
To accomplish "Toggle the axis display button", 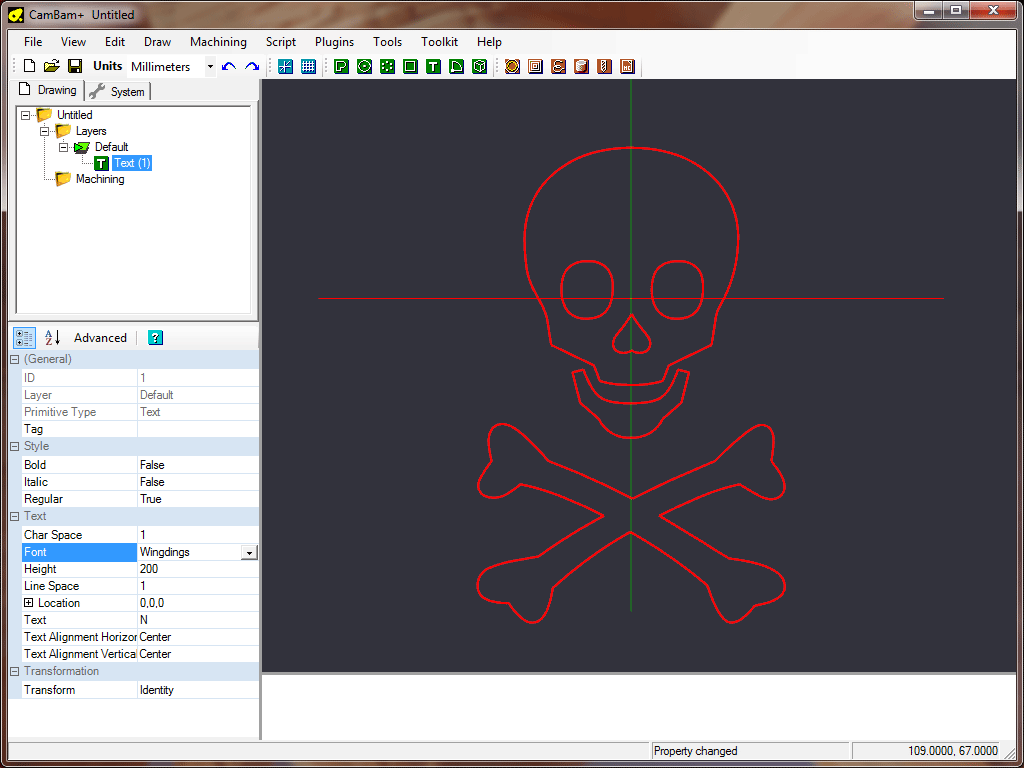I will point(285,66).
